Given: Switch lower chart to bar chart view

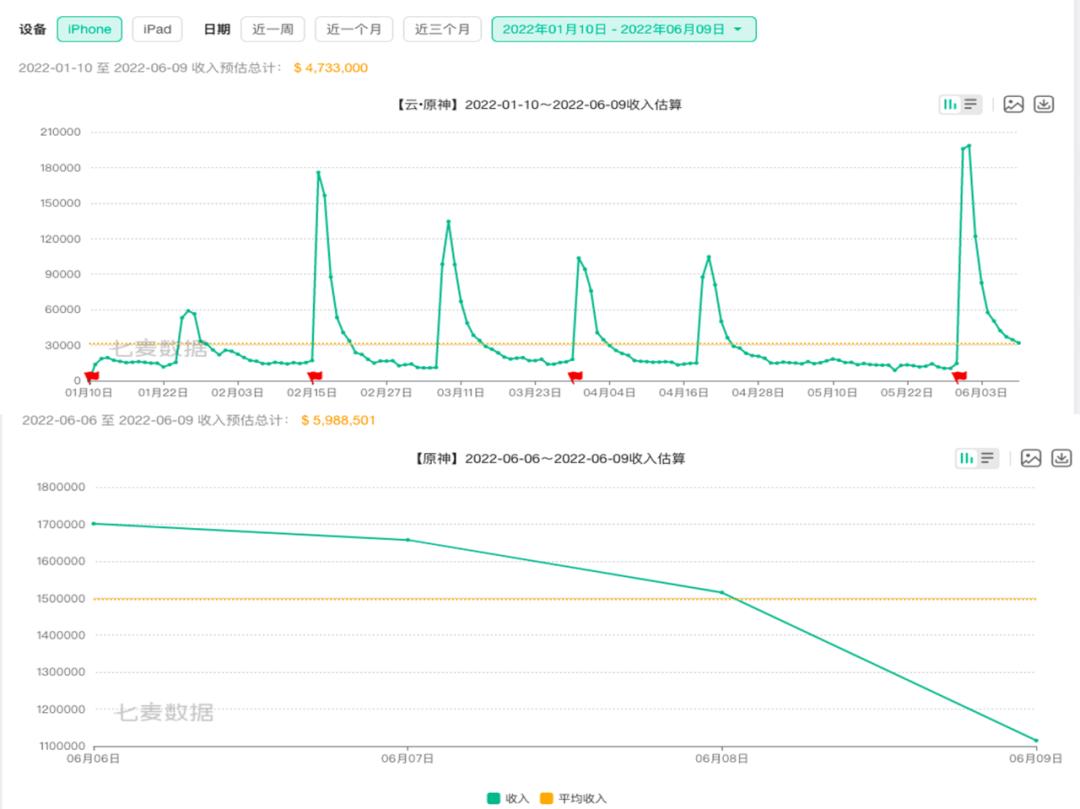Looking at the screenshot, I should pyautogui.click(x=967, y=459).
